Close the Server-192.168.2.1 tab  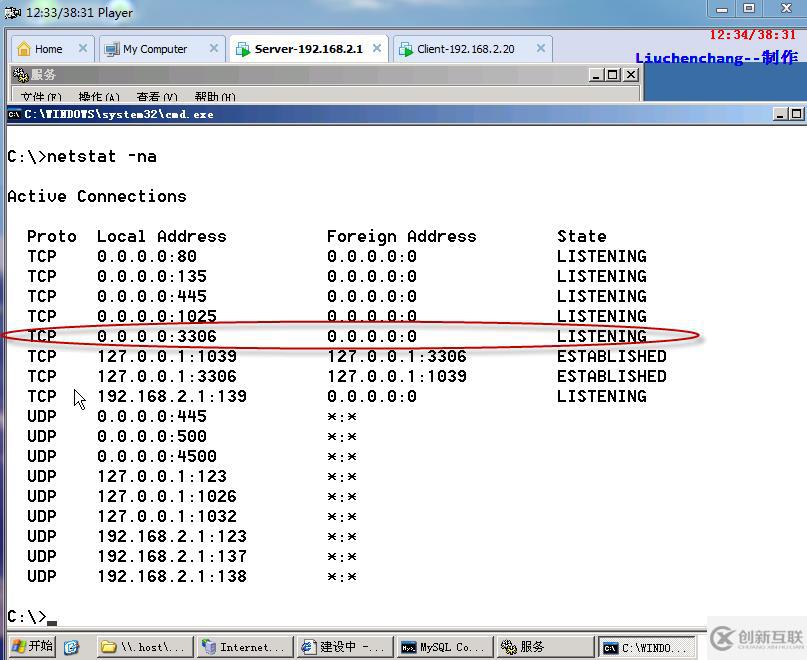pyautogui.click(x=377, y=48)
